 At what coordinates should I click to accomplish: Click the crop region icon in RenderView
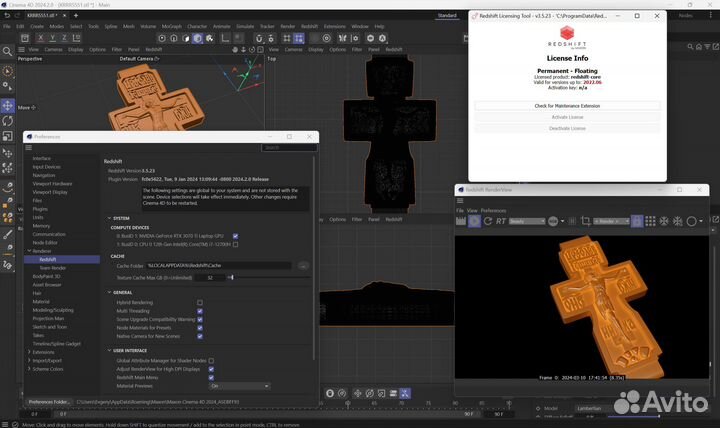click(585, 221)
